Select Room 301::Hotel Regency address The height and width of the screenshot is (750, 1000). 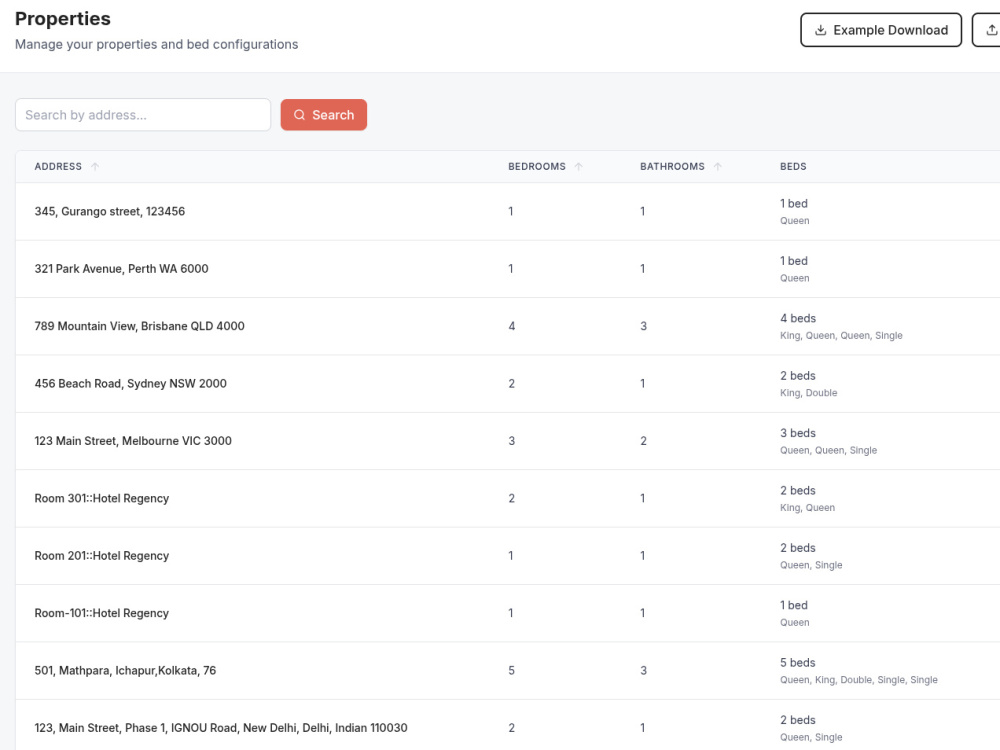[x=101, y=498]
